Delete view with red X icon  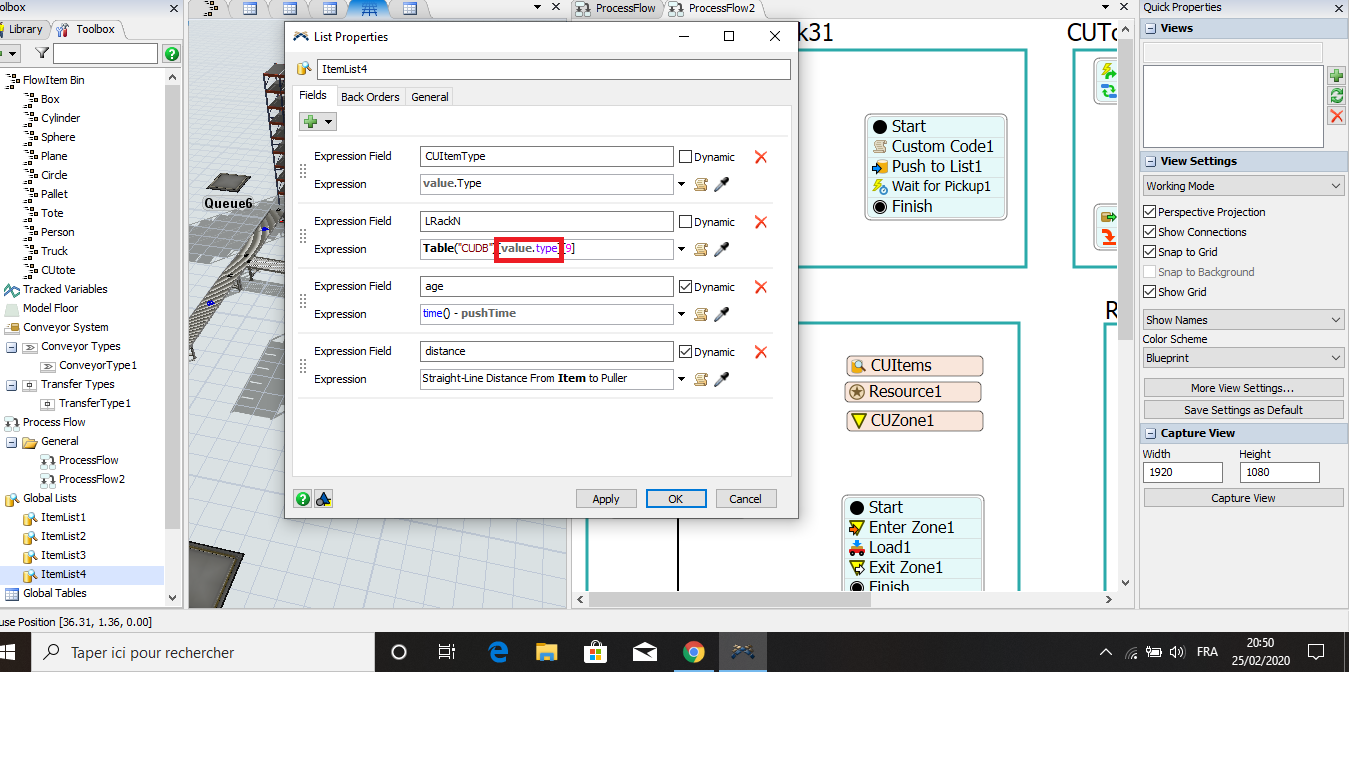(1337, 116)
